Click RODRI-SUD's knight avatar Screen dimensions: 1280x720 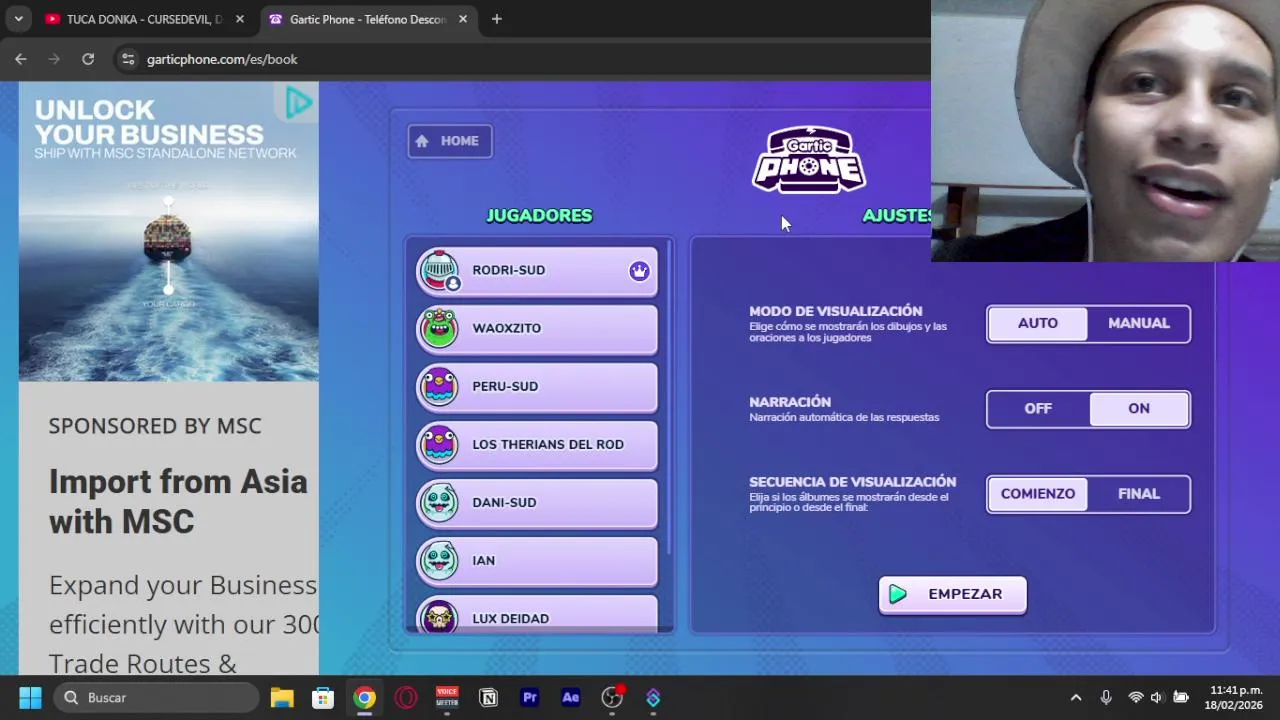tap(439, 270)
